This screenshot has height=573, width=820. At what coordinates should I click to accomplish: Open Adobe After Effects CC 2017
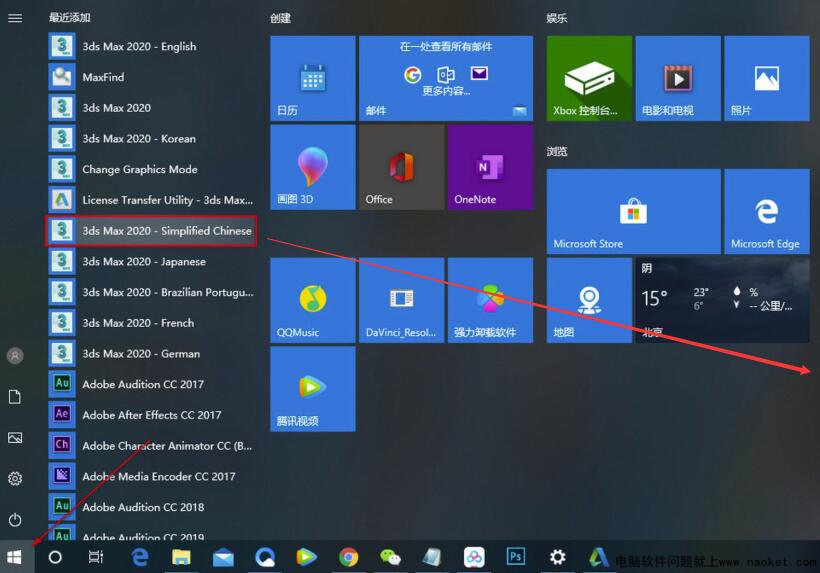[151, 415]
